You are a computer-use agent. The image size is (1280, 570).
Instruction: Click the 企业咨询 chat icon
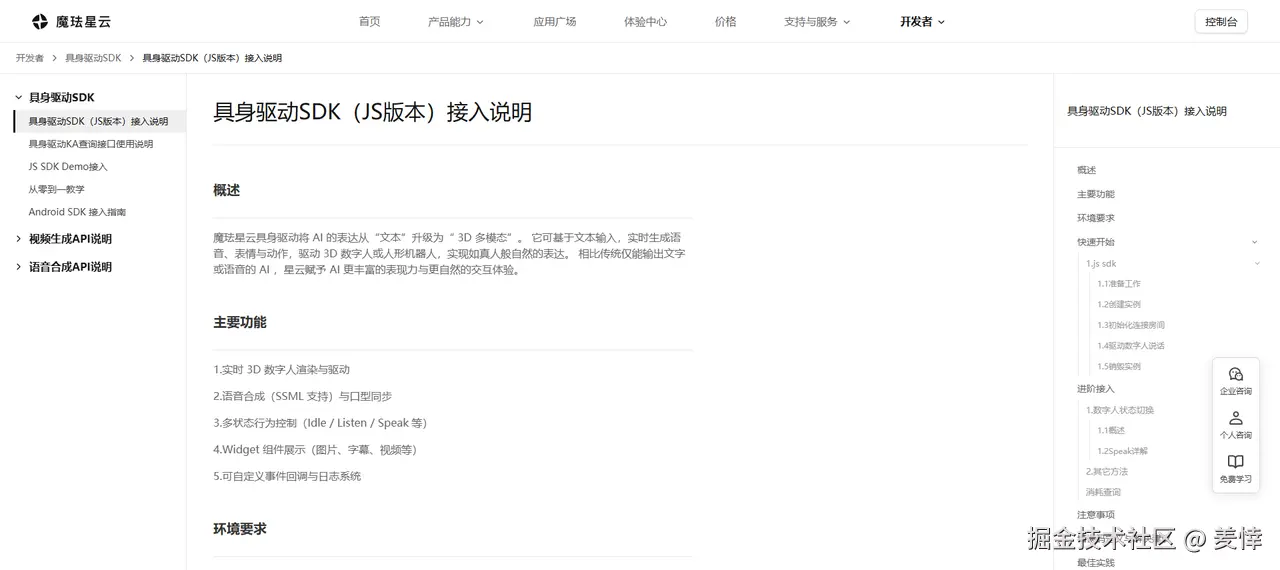pos(1236,374)
